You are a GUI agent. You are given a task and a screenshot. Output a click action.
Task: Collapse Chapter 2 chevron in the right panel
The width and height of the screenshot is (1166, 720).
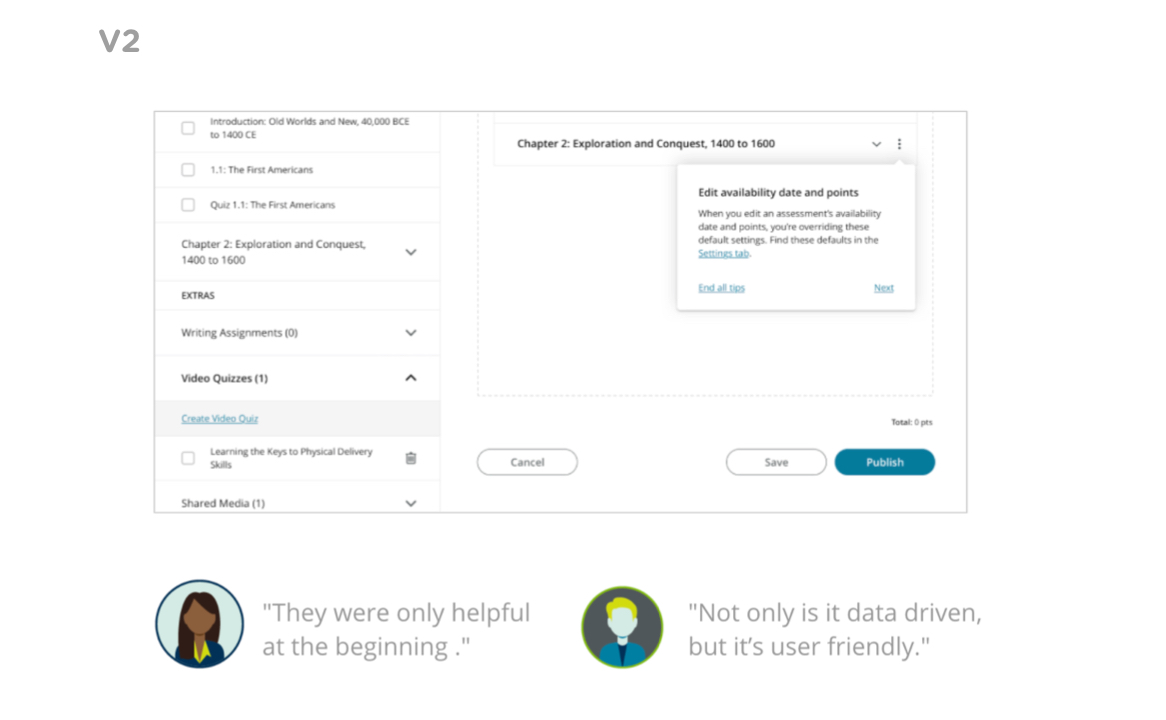pos(877,144)
